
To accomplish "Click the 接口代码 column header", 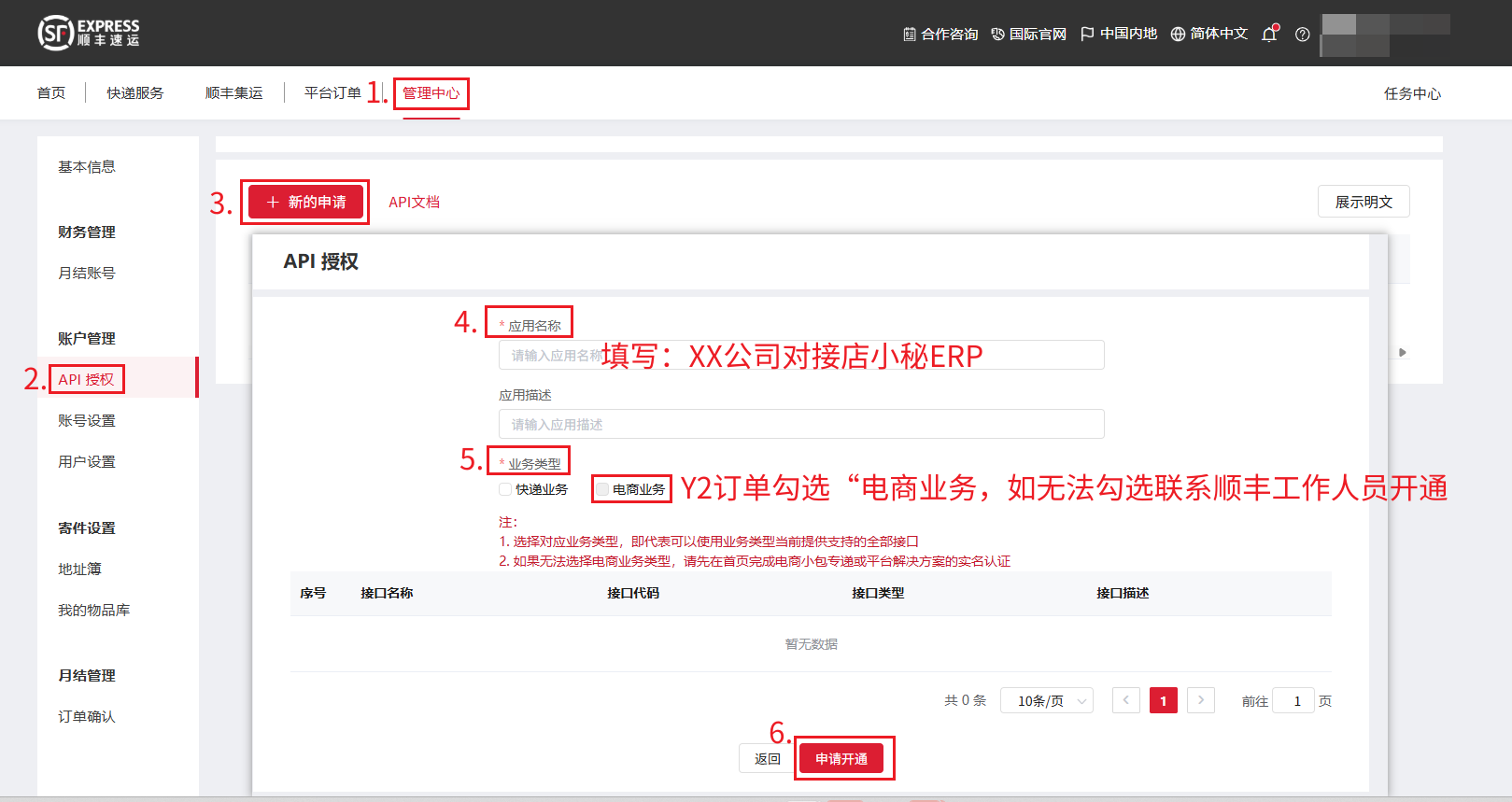I will pos(633,593).
